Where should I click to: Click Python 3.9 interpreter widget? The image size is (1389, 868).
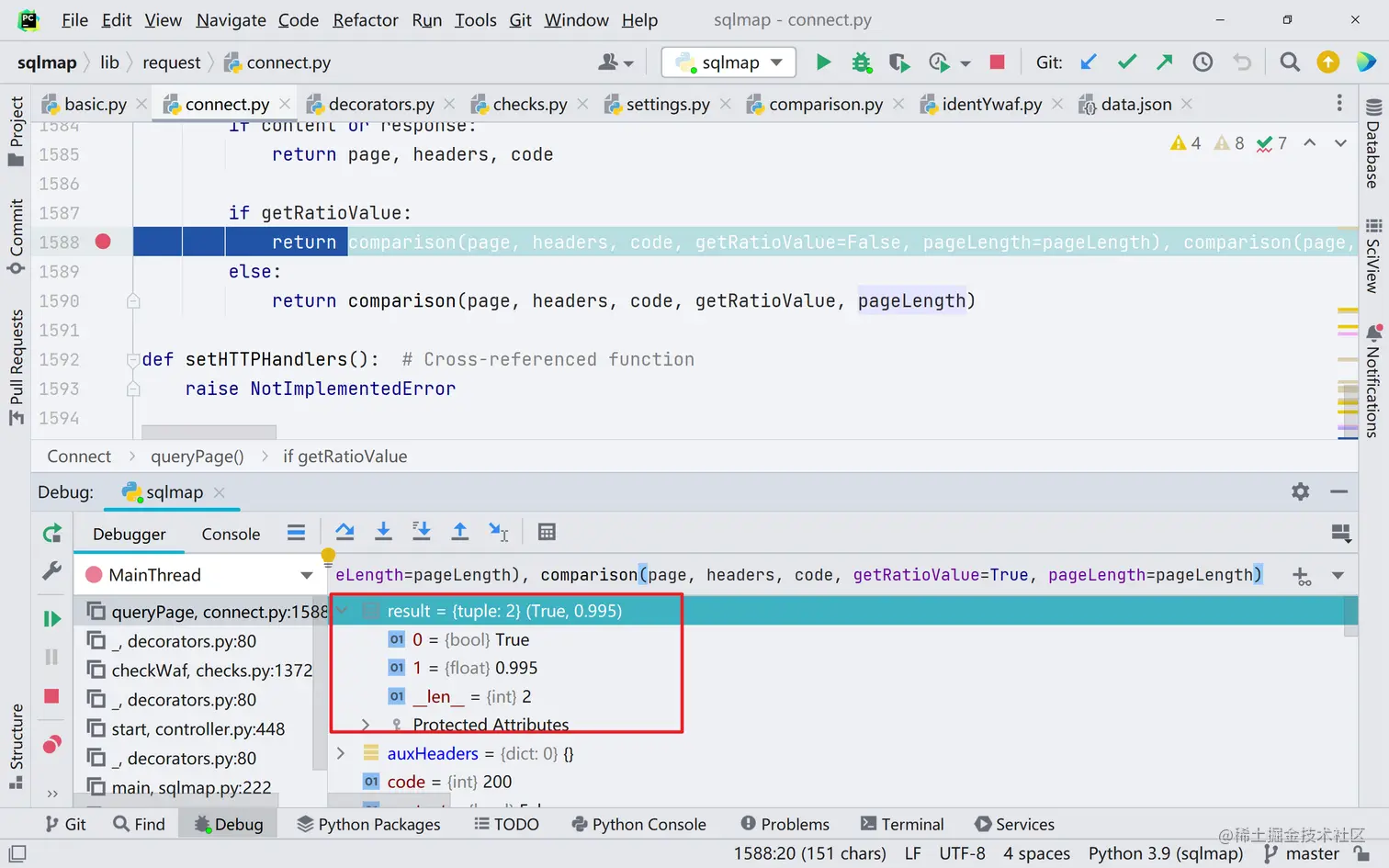coord(1165,853)
